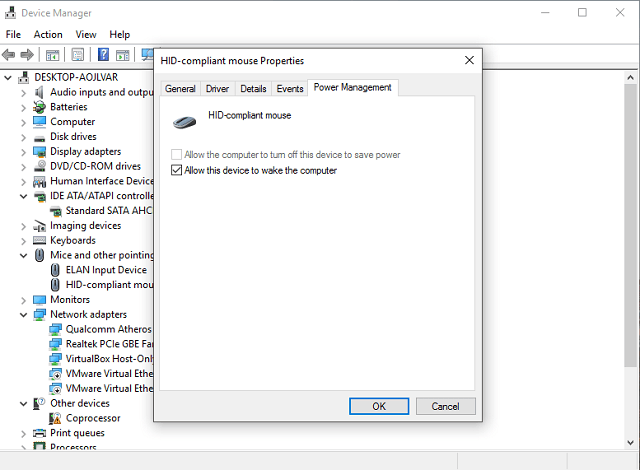Select the Power Management tab
The image size is (640, 470).
coord(353,87)
